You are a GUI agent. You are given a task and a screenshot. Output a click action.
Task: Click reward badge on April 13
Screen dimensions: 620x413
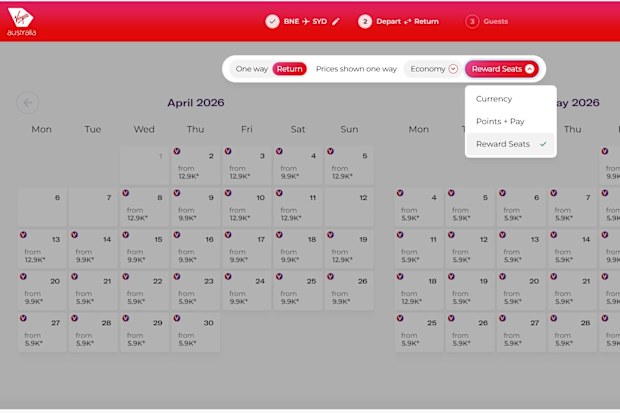(x=23, y=235)
